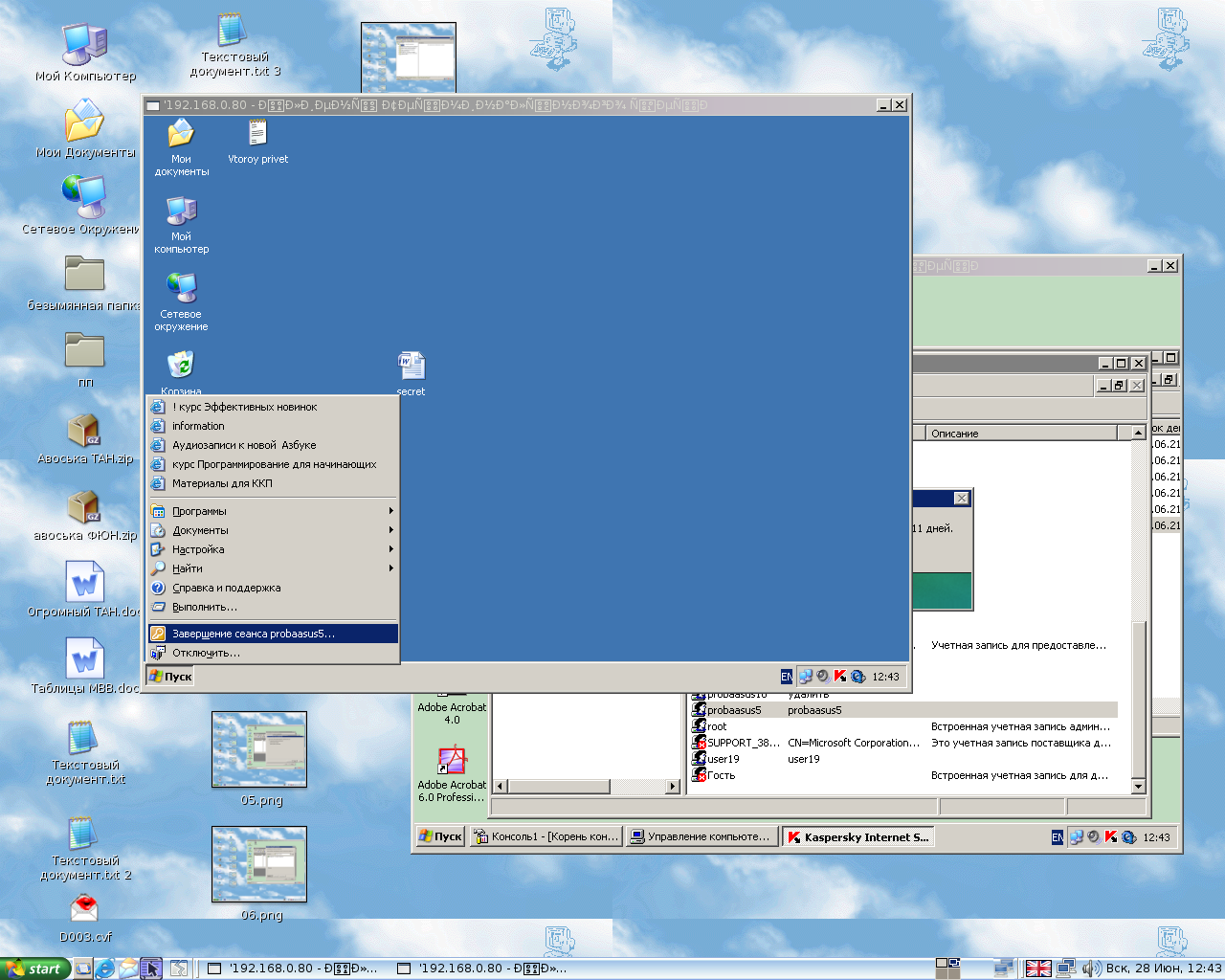Open the 05.png thumbnail on desktop
The width and height of the screenshot is (1225, 980).
click(x=259, y=749)
